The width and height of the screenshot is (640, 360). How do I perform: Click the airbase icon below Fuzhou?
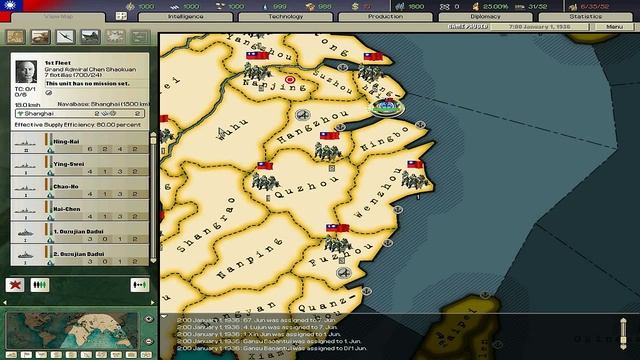(343, 273)
